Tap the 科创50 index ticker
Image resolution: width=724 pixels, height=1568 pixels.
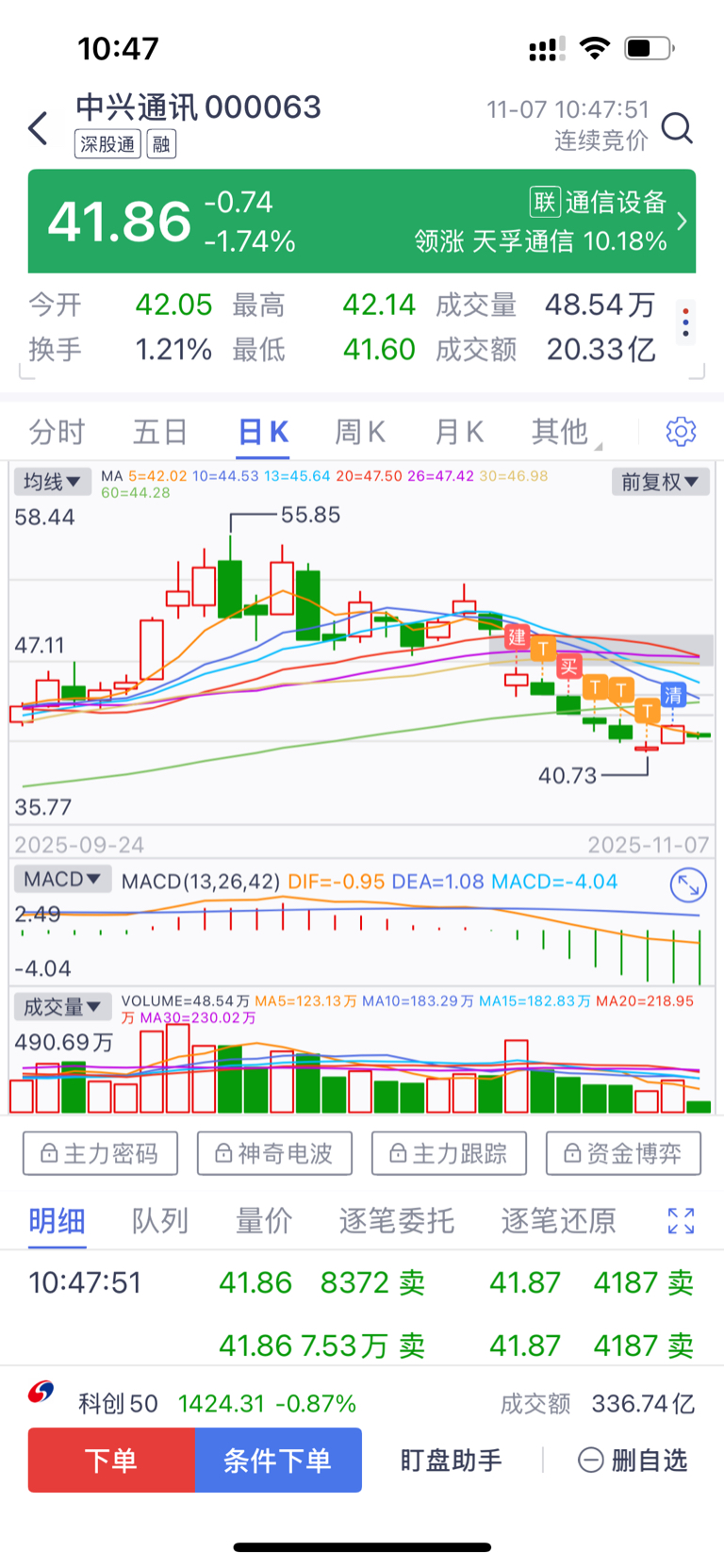coord(217,1404)
